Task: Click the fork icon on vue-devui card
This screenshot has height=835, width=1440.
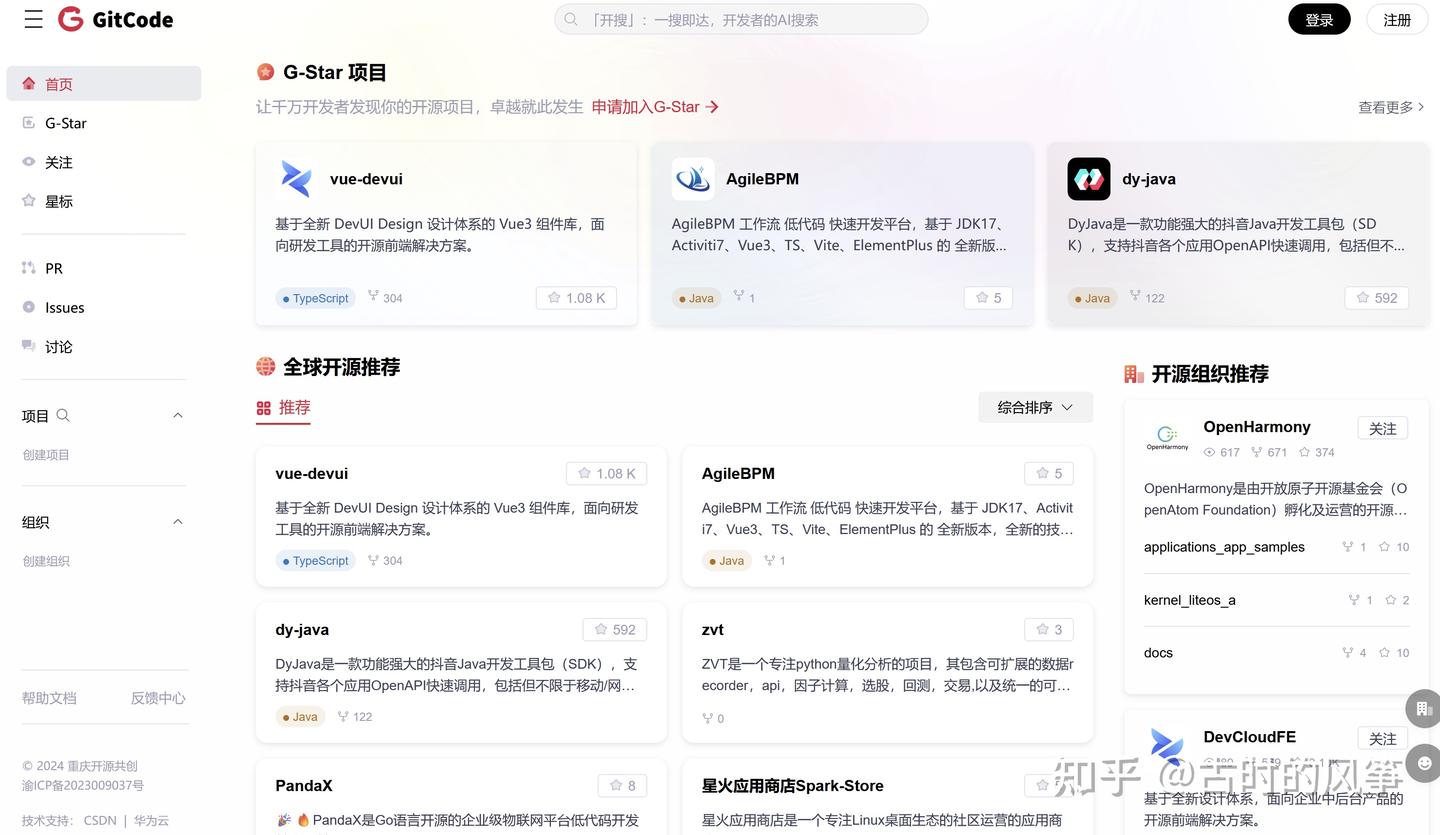Action: click(x=371, y=297)
